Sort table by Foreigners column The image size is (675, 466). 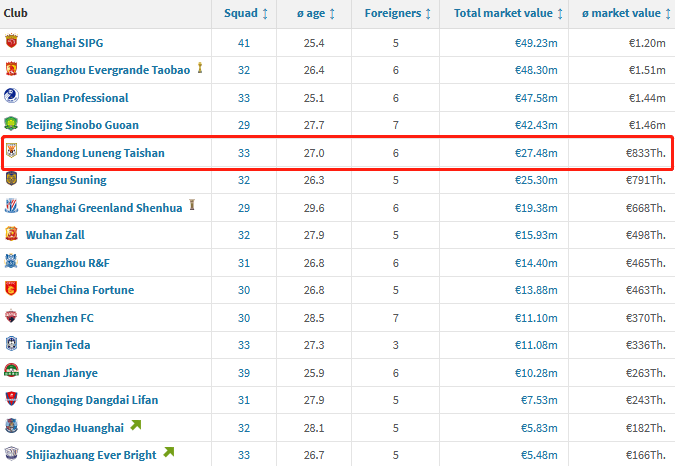(397, 13)
